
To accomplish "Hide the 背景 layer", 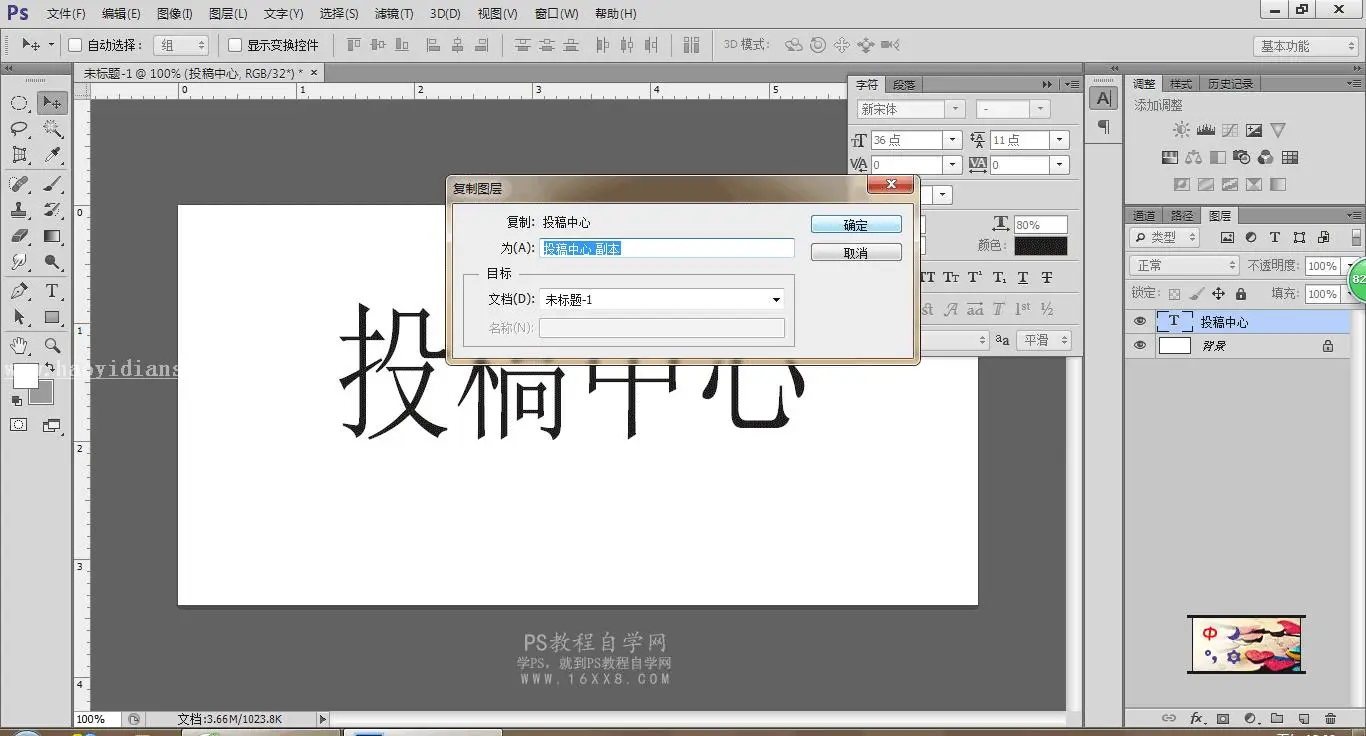I will (1139, 346).
